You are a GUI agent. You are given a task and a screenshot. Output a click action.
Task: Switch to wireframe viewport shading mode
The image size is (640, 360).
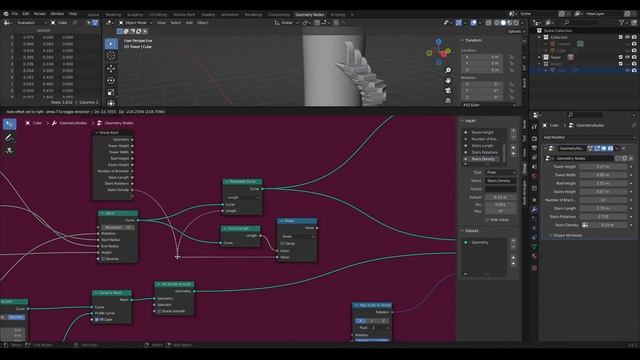pos(496,23)
